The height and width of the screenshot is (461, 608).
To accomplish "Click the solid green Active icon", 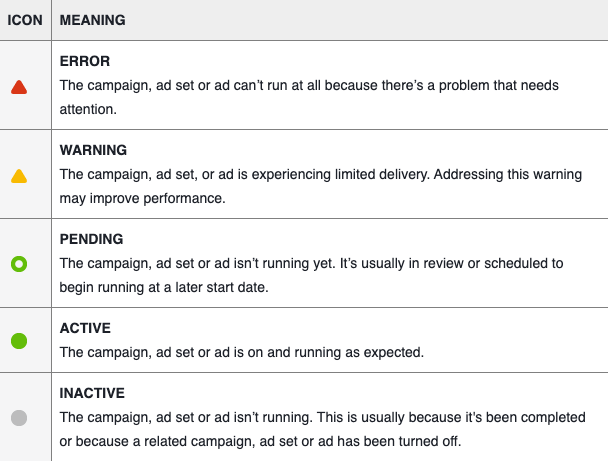I will pos(18,341).
